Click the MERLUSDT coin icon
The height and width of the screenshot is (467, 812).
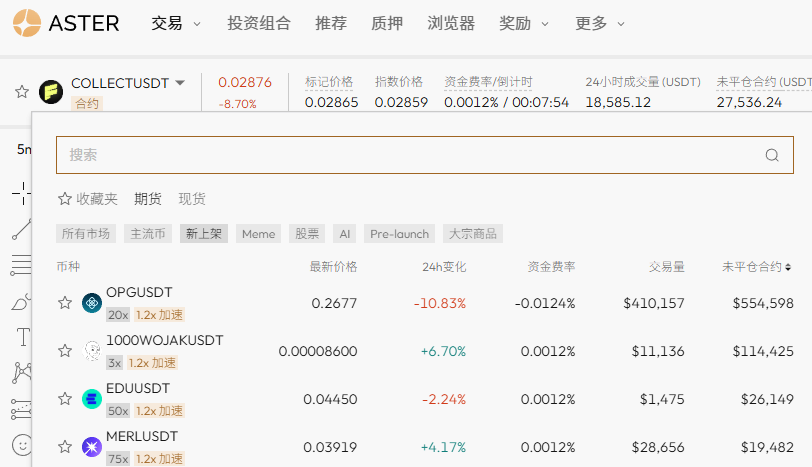[92, 447]
